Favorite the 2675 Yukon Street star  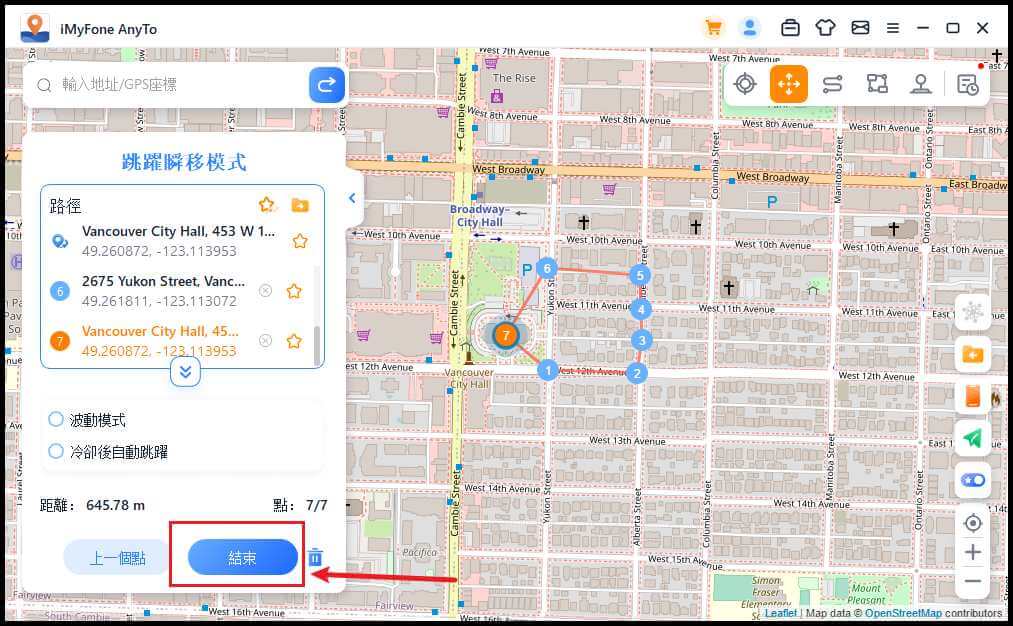(294, 291)
